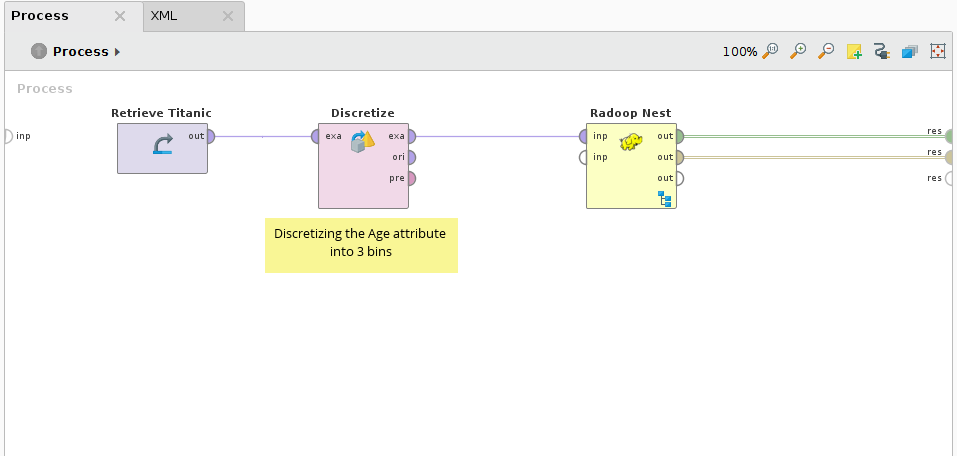This screenshot has width=957, height=456.
Task: Select the yellow Discretizing Age attribute note
Action: coord(361,245)
